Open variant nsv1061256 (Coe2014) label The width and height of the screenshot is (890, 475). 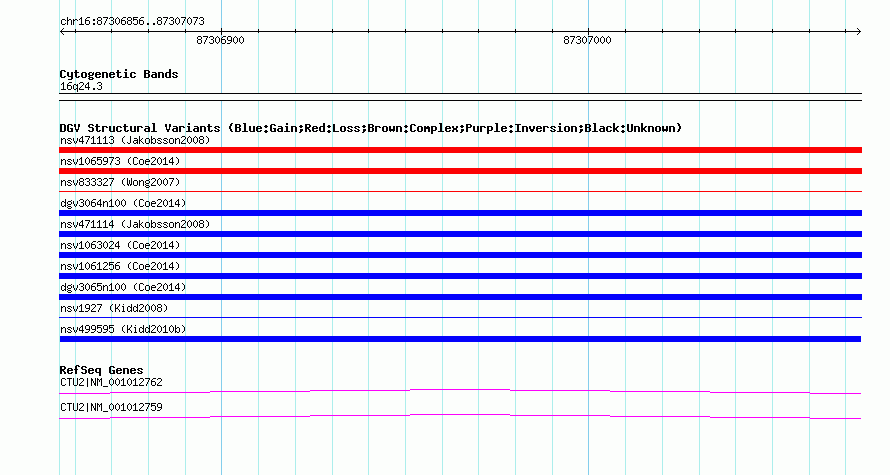(120, 266)
